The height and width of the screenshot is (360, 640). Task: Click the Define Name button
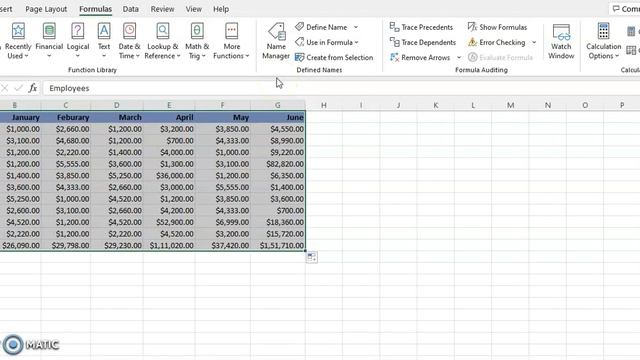click(322, 27)
